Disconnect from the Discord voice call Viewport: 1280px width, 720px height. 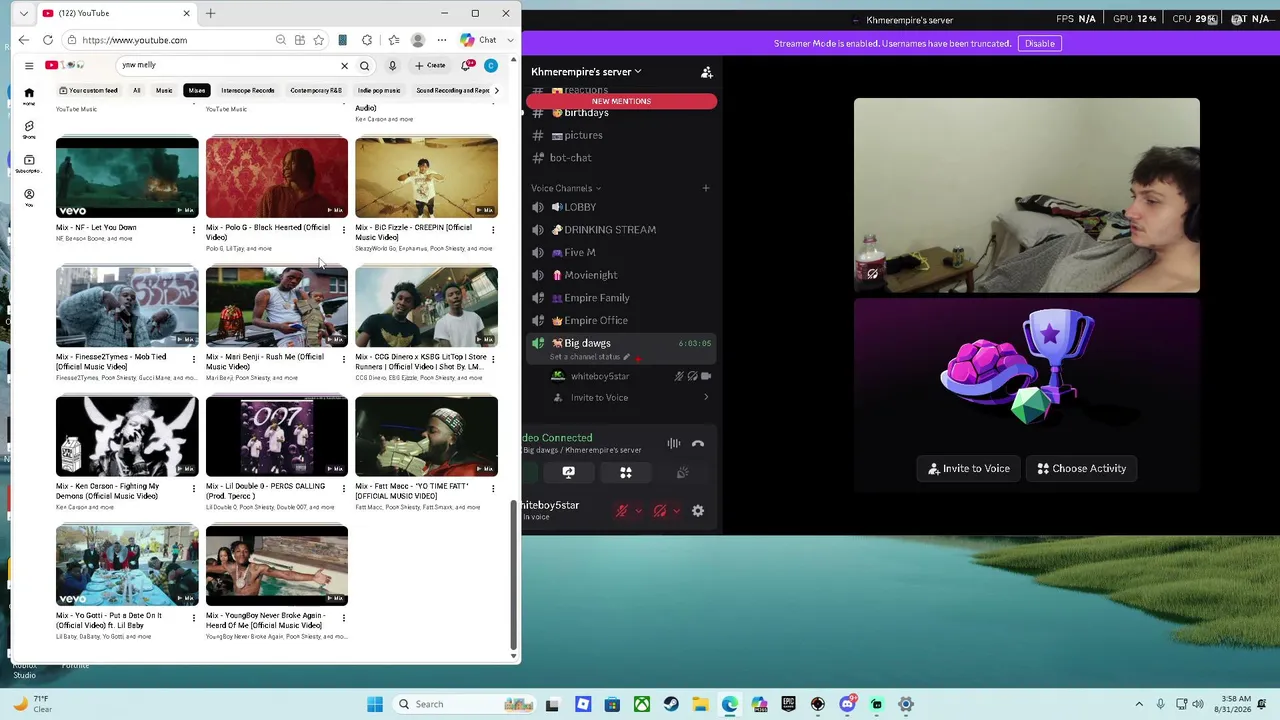(x=698, y=444)
